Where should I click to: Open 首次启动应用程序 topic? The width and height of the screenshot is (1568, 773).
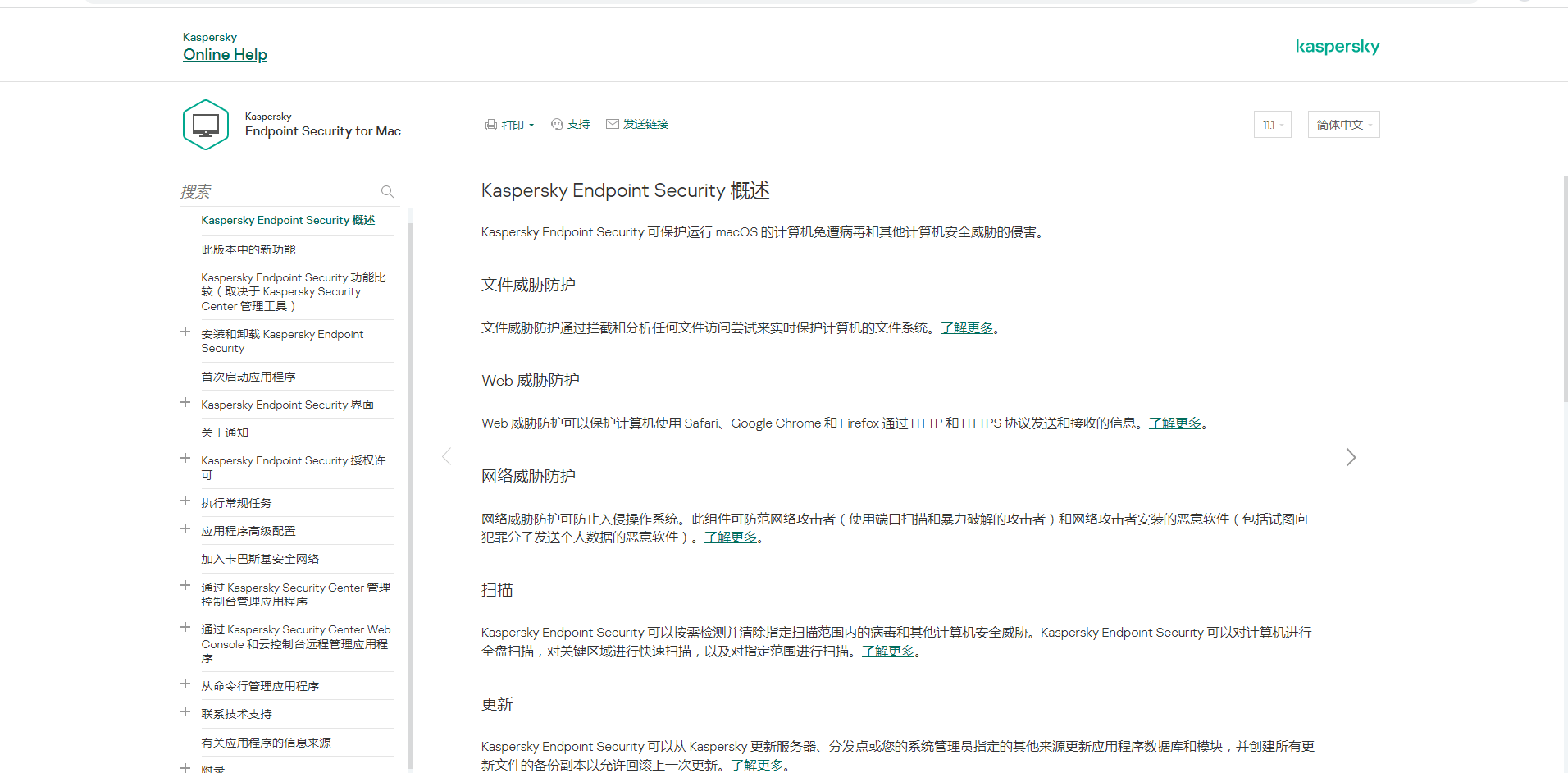click(248, 377)
